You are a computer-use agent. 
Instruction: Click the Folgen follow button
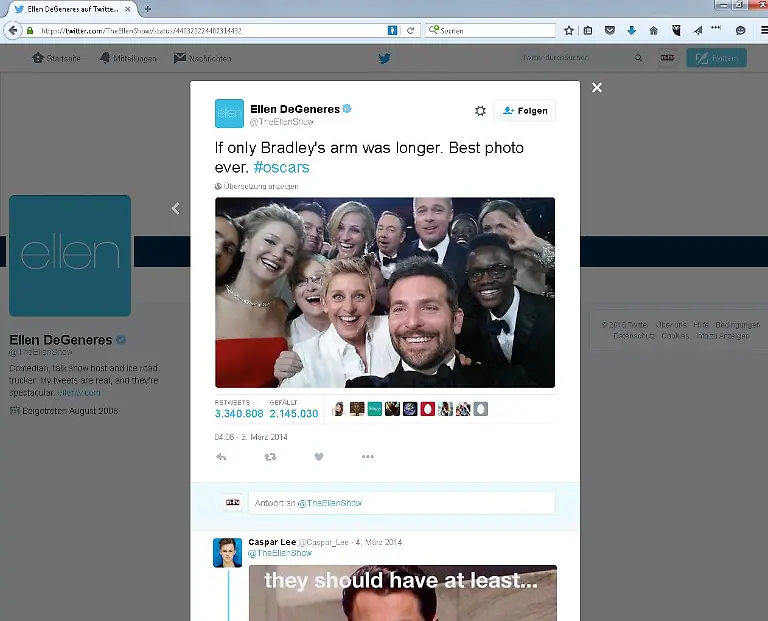525,111
